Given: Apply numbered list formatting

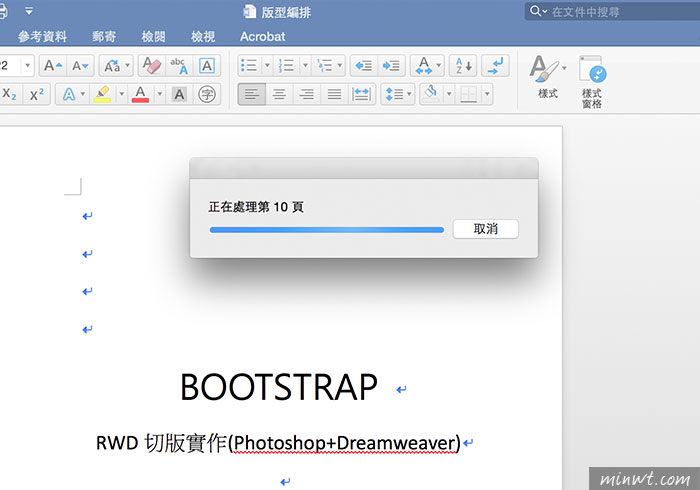Looking at the screenshot, I should pyautogui.click(x=286, y=66).
